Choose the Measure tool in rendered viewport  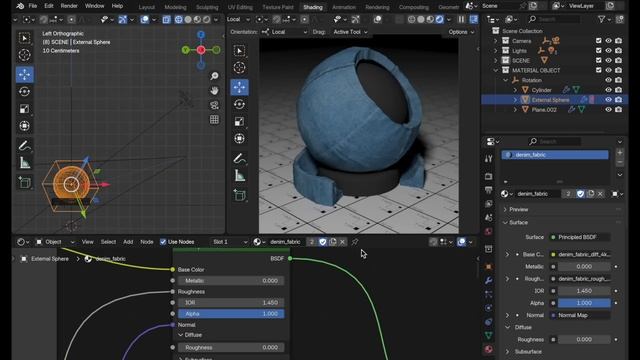click(240, 176)
